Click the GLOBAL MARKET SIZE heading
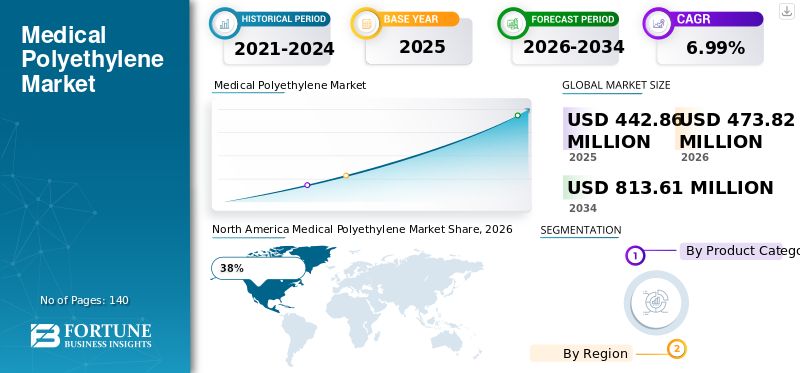 616,85
